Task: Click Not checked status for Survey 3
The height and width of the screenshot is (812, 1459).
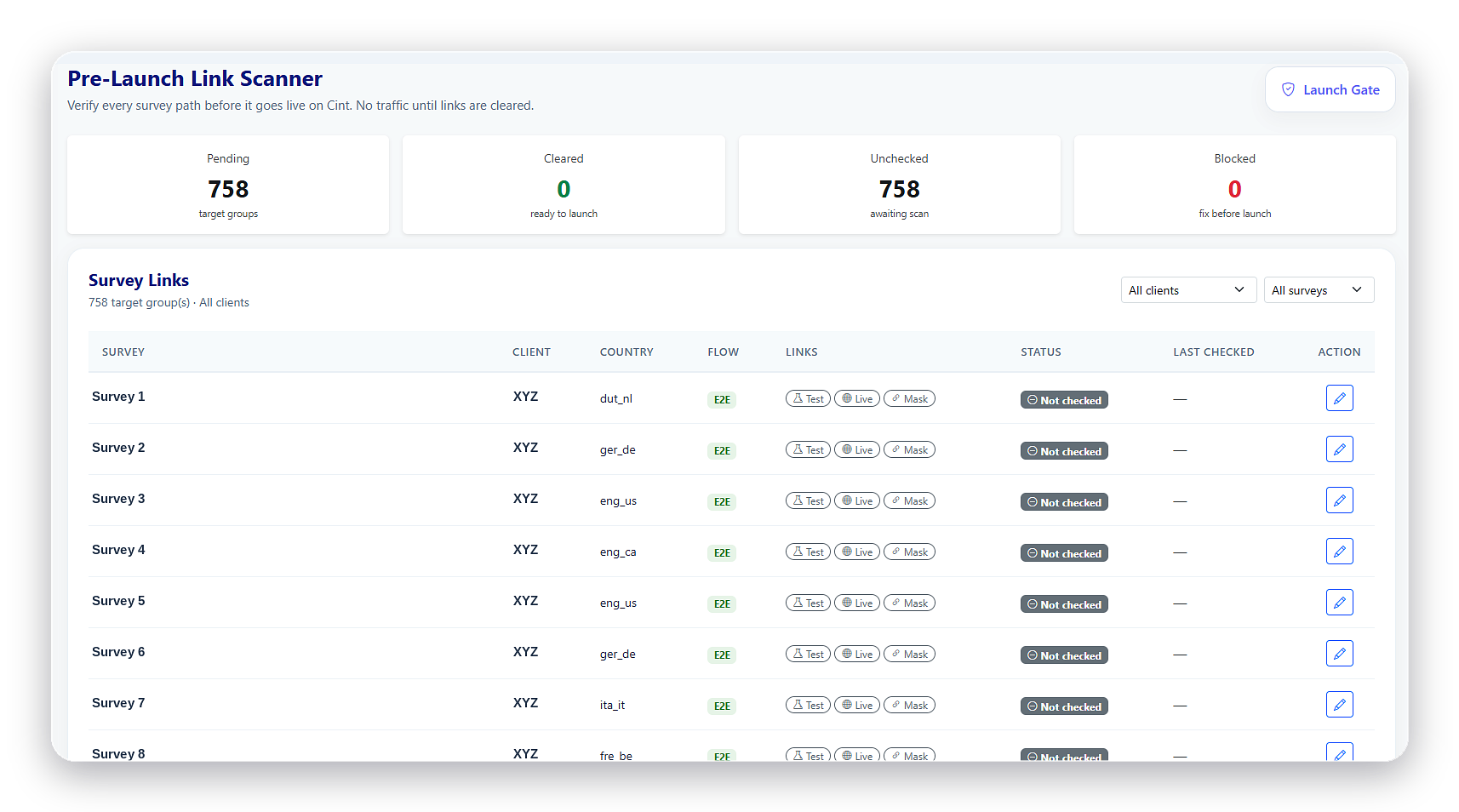Action: click(1064, 502)
